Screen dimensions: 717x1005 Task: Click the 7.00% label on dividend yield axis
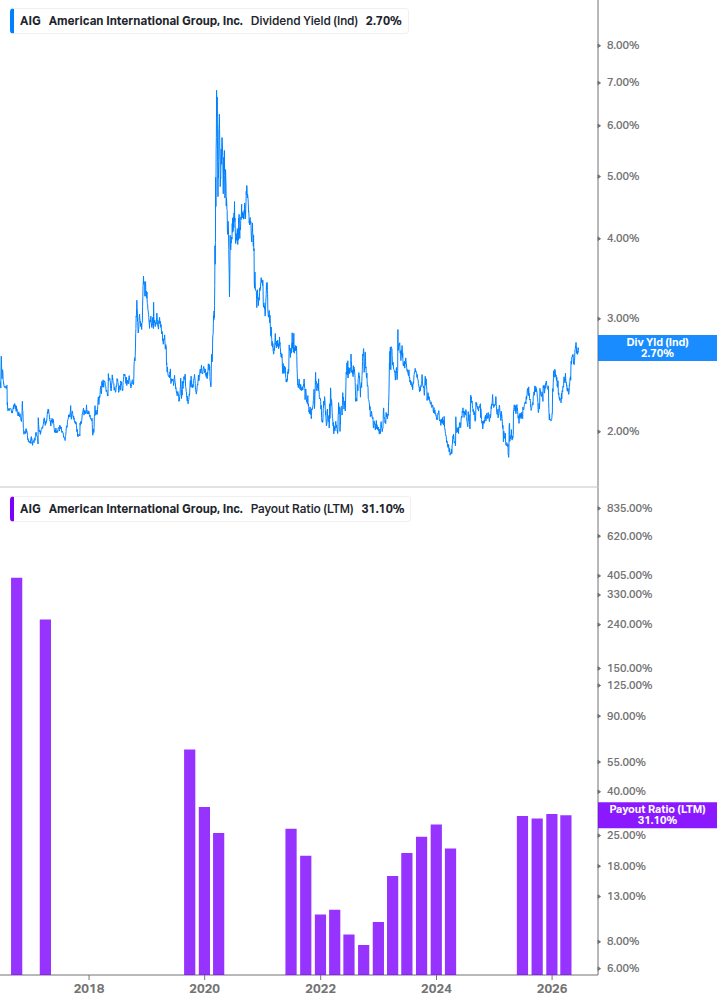(x=623, y=83)
